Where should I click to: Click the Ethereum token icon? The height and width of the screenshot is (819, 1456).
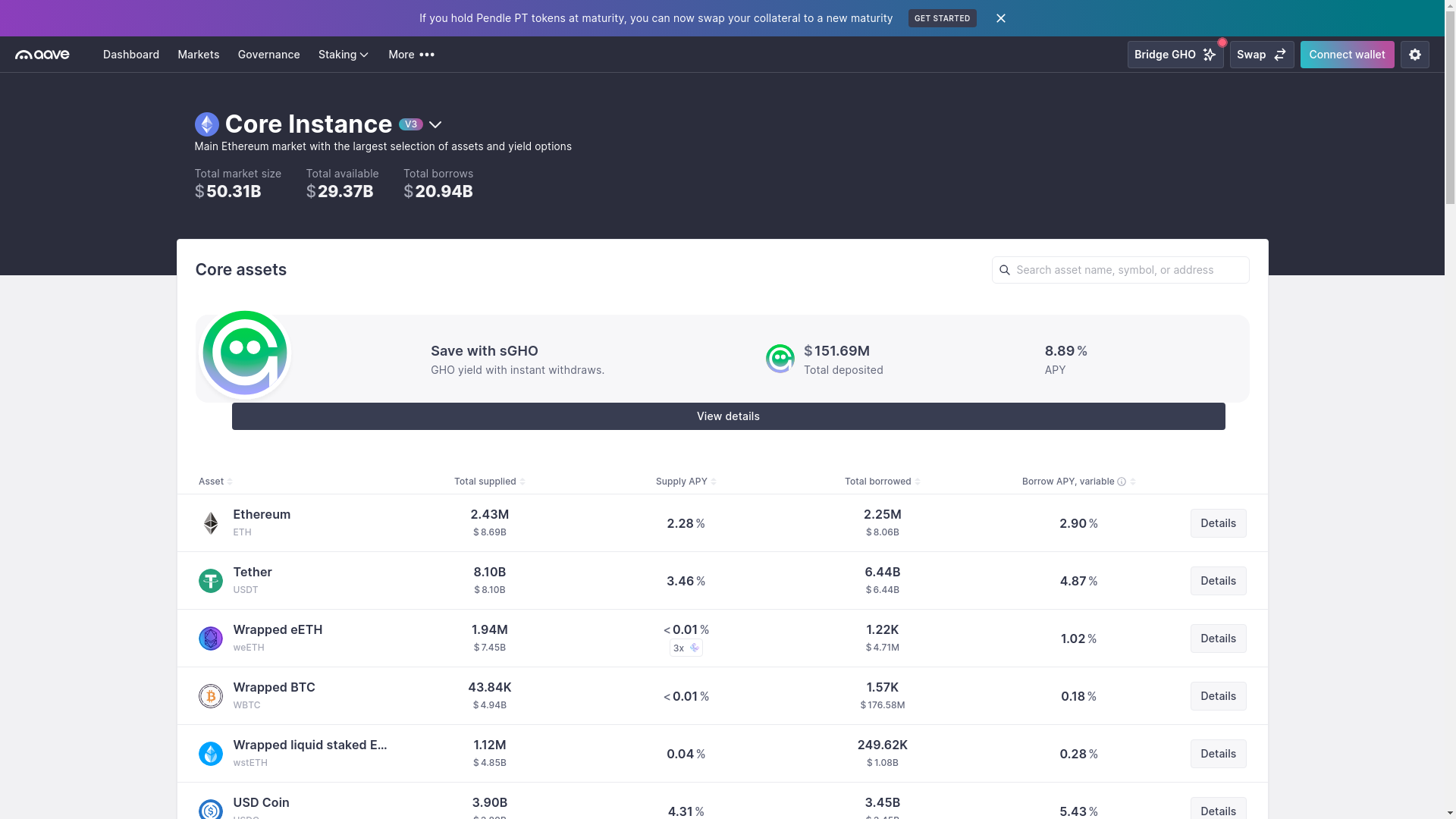click(x=211, y=523)
